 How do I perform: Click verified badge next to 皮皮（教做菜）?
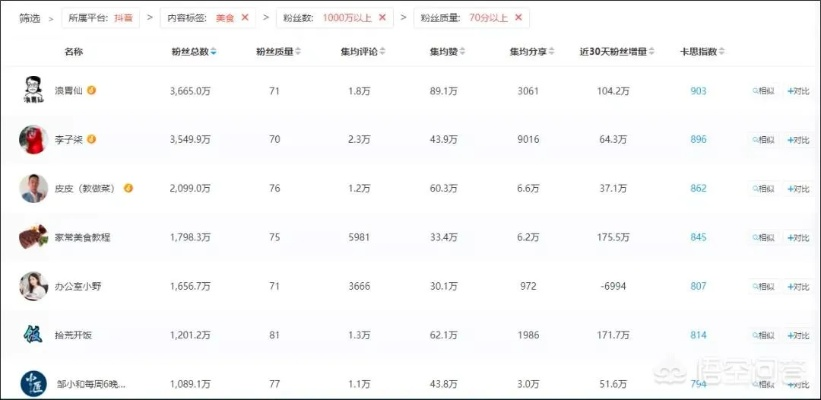click(128, 188)
